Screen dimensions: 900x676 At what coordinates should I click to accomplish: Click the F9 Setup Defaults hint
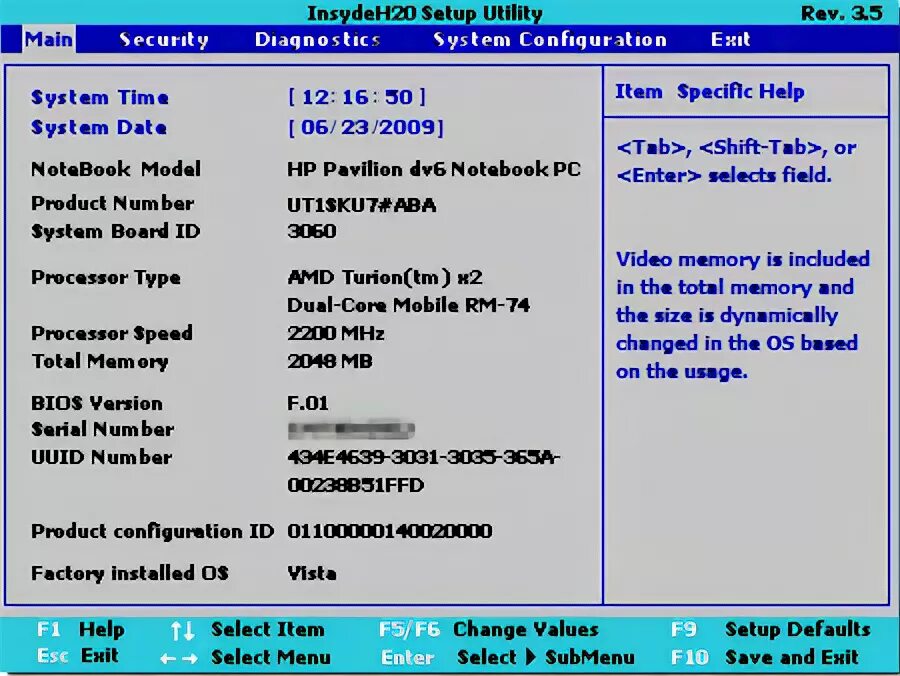click(x=771, y=630)
